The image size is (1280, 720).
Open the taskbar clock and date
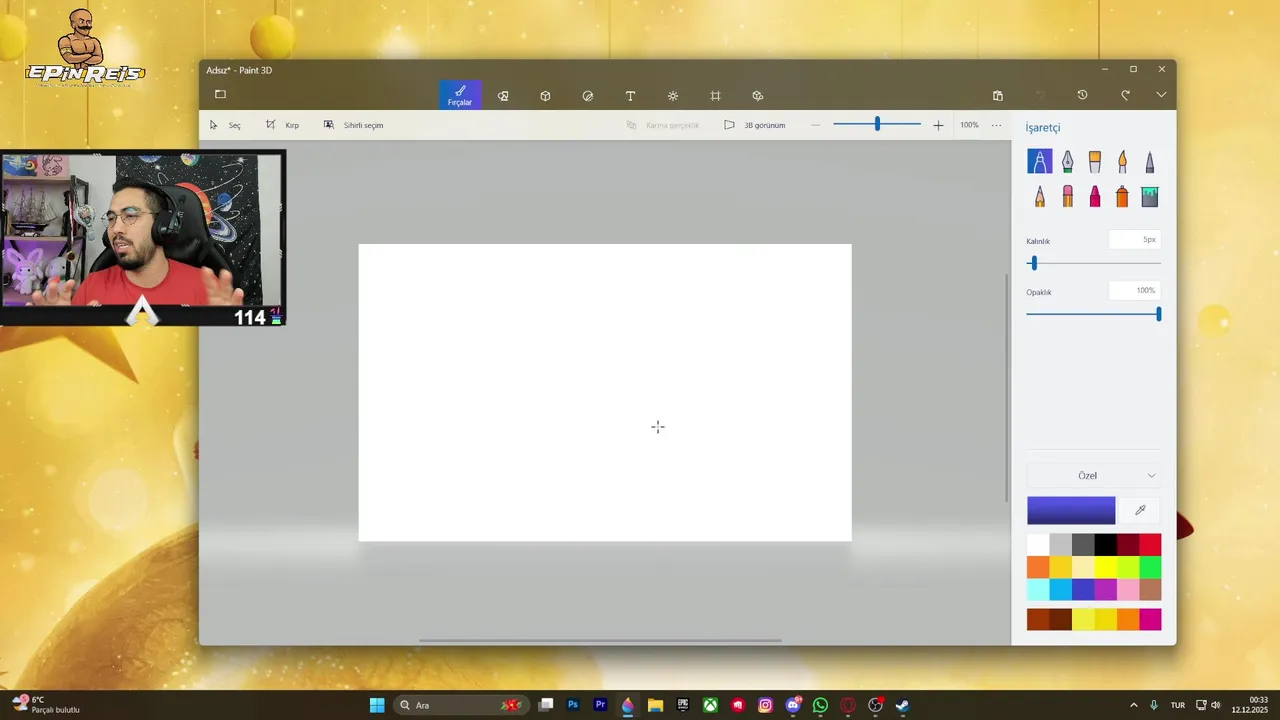point(1250,705)
